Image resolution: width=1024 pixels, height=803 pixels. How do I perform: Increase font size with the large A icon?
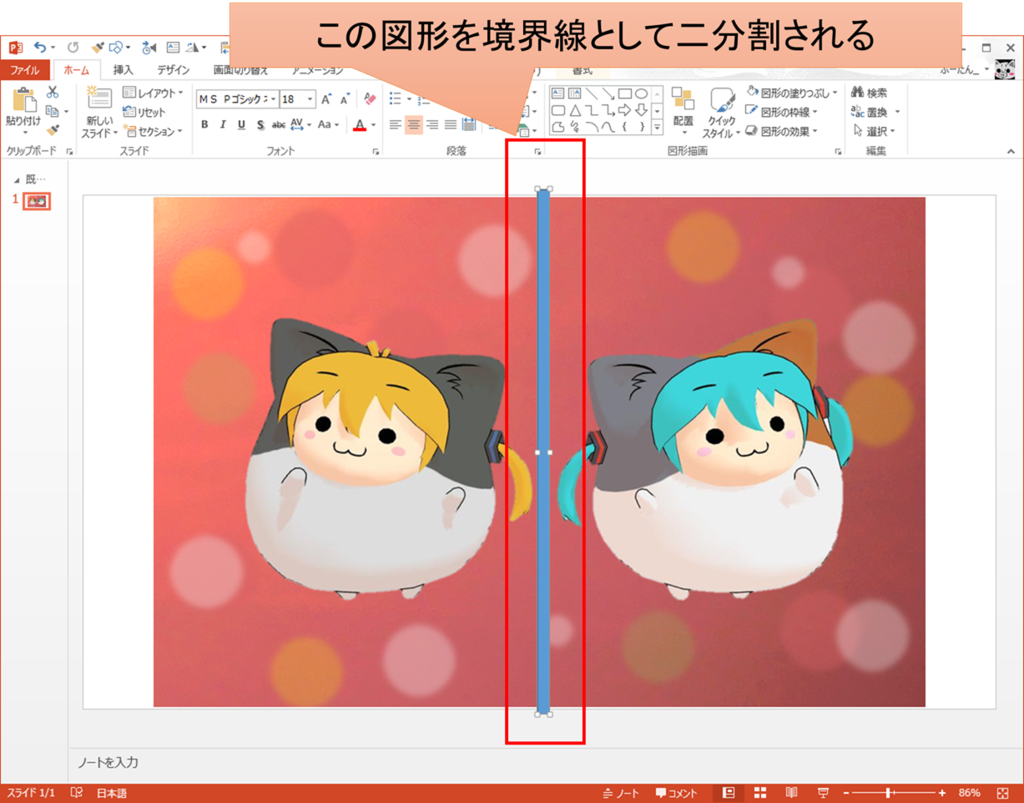pos(326,99)
